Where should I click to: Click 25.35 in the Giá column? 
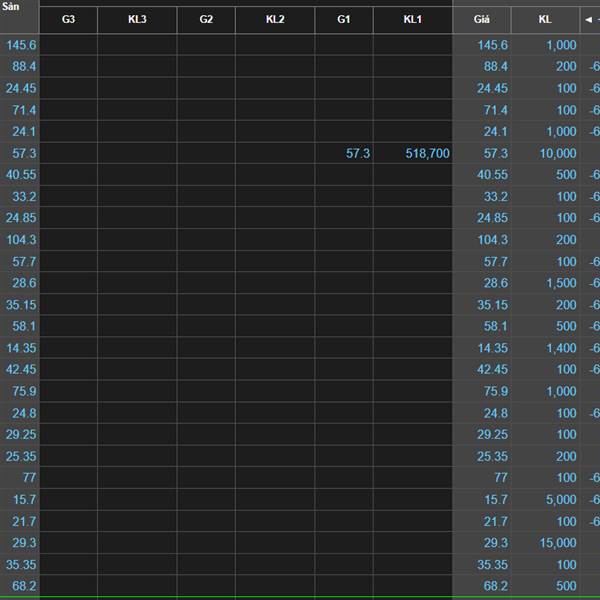[x=492, y=456]
